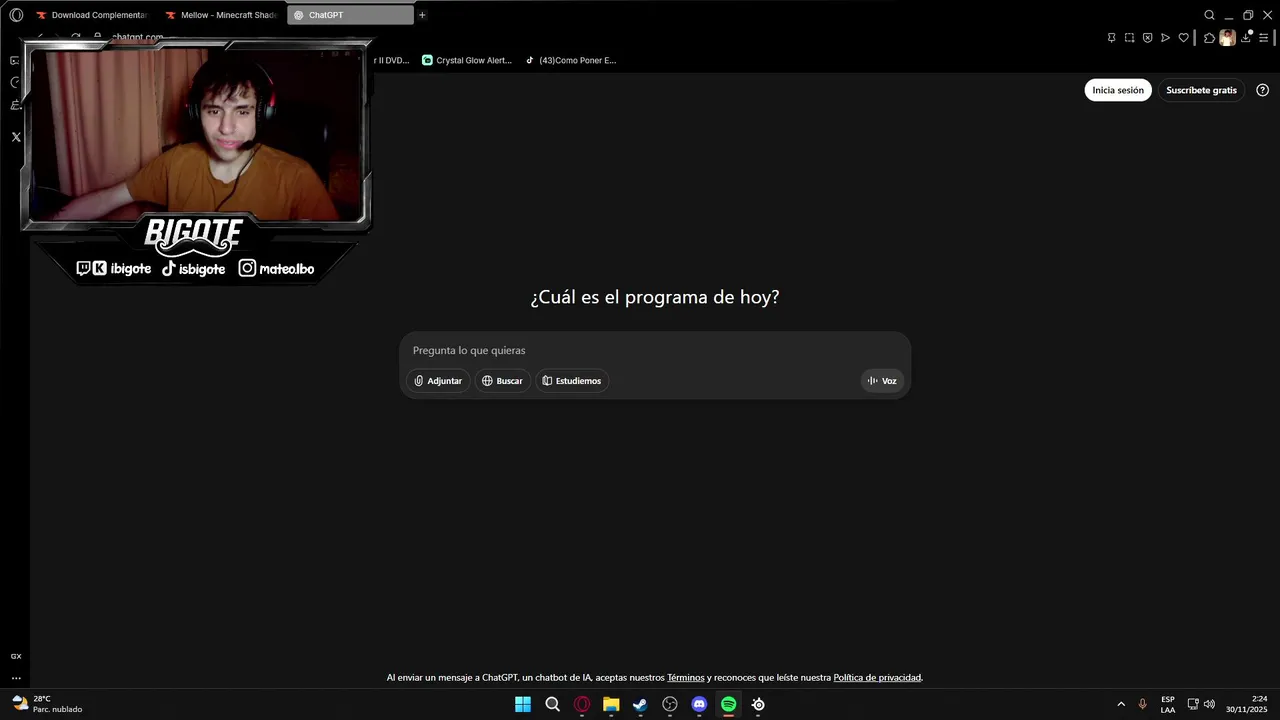The height and width of the screenshot is (720, 1280).
Task: Open the ChatGPT help question mark
Action: [1262, 90]
